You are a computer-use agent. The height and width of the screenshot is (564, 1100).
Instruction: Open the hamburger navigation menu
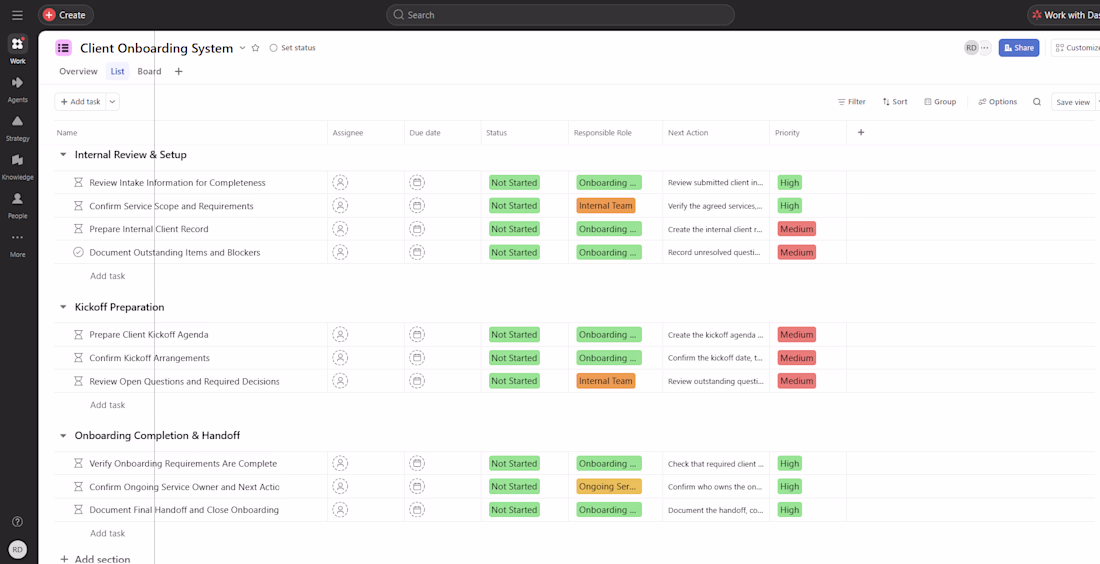point(18,15)
